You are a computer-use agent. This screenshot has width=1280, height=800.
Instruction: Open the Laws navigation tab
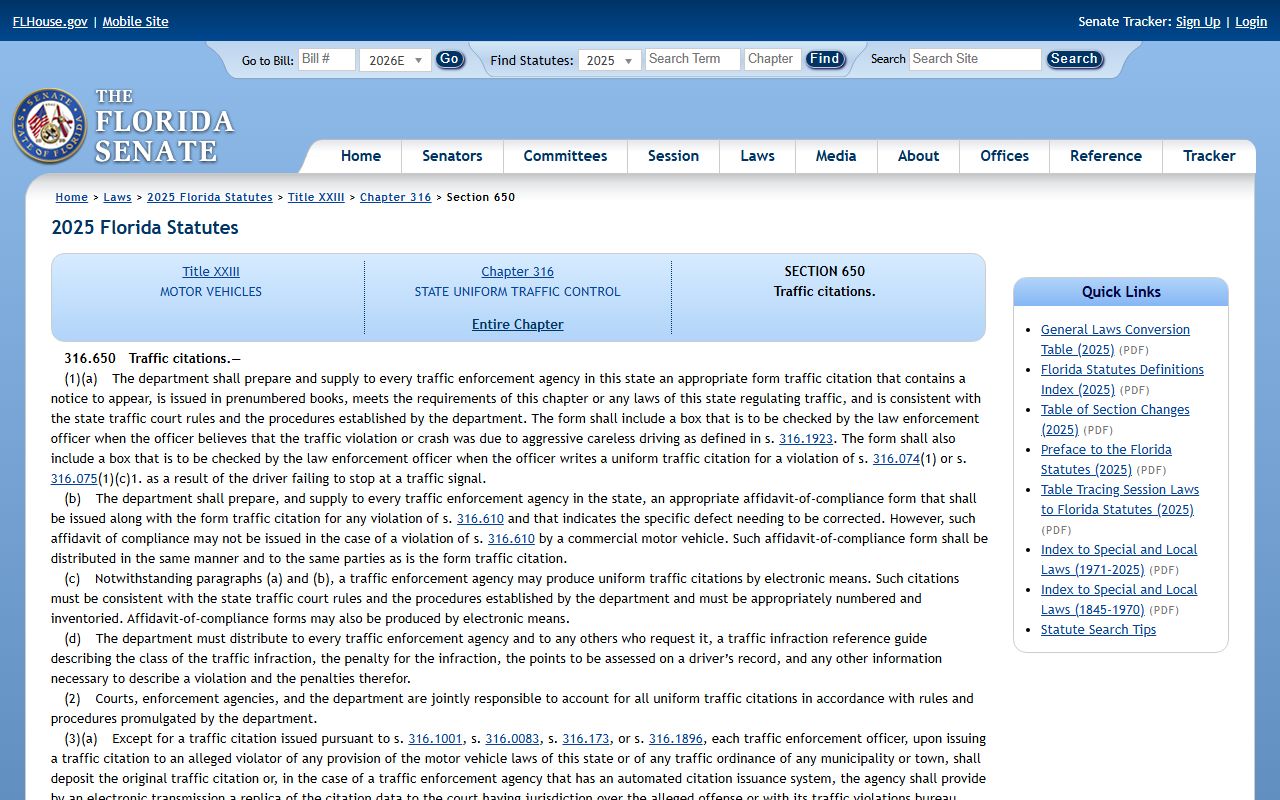[x=757, y=156]
